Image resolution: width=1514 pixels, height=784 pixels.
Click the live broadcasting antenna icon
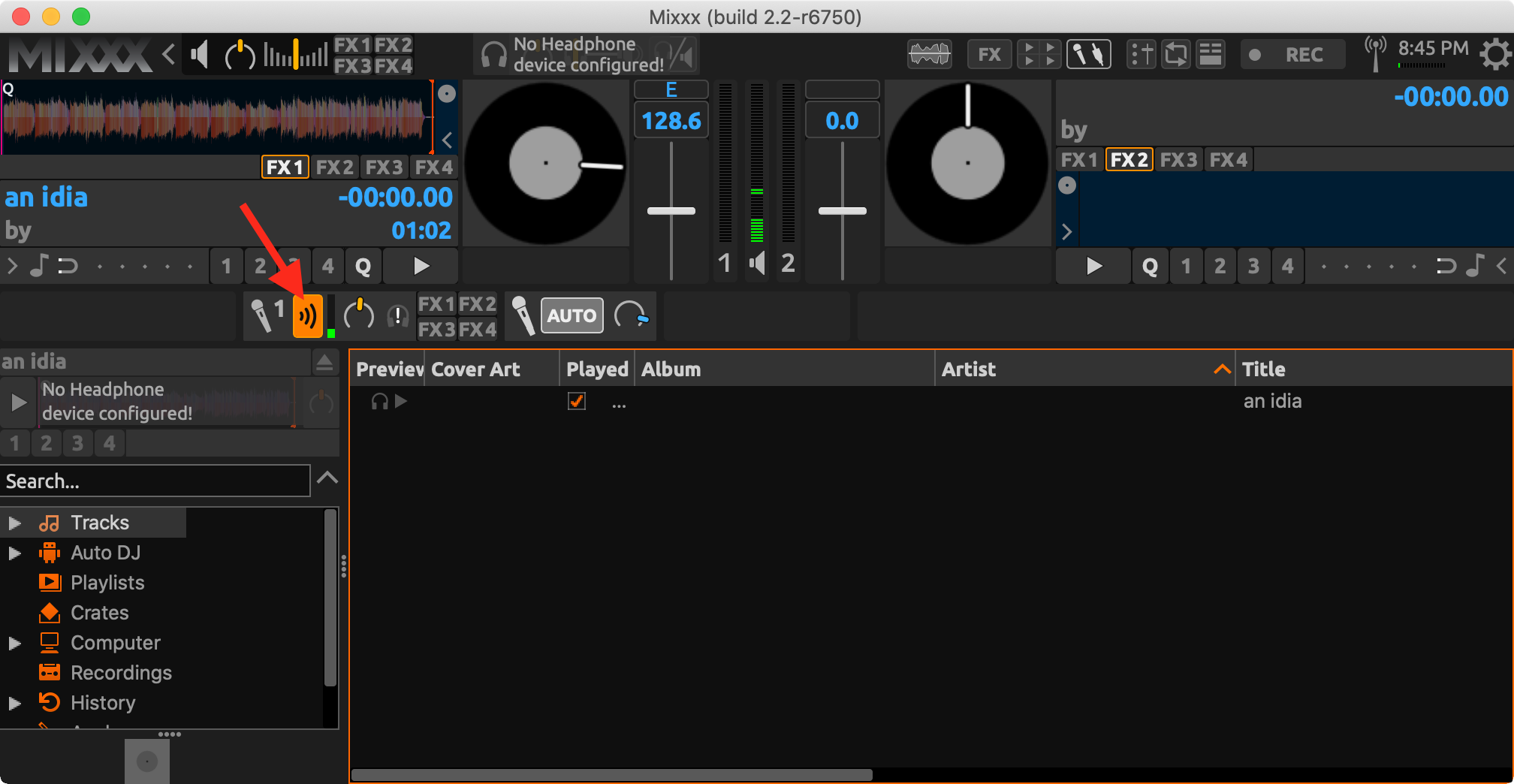(1376, 54)
